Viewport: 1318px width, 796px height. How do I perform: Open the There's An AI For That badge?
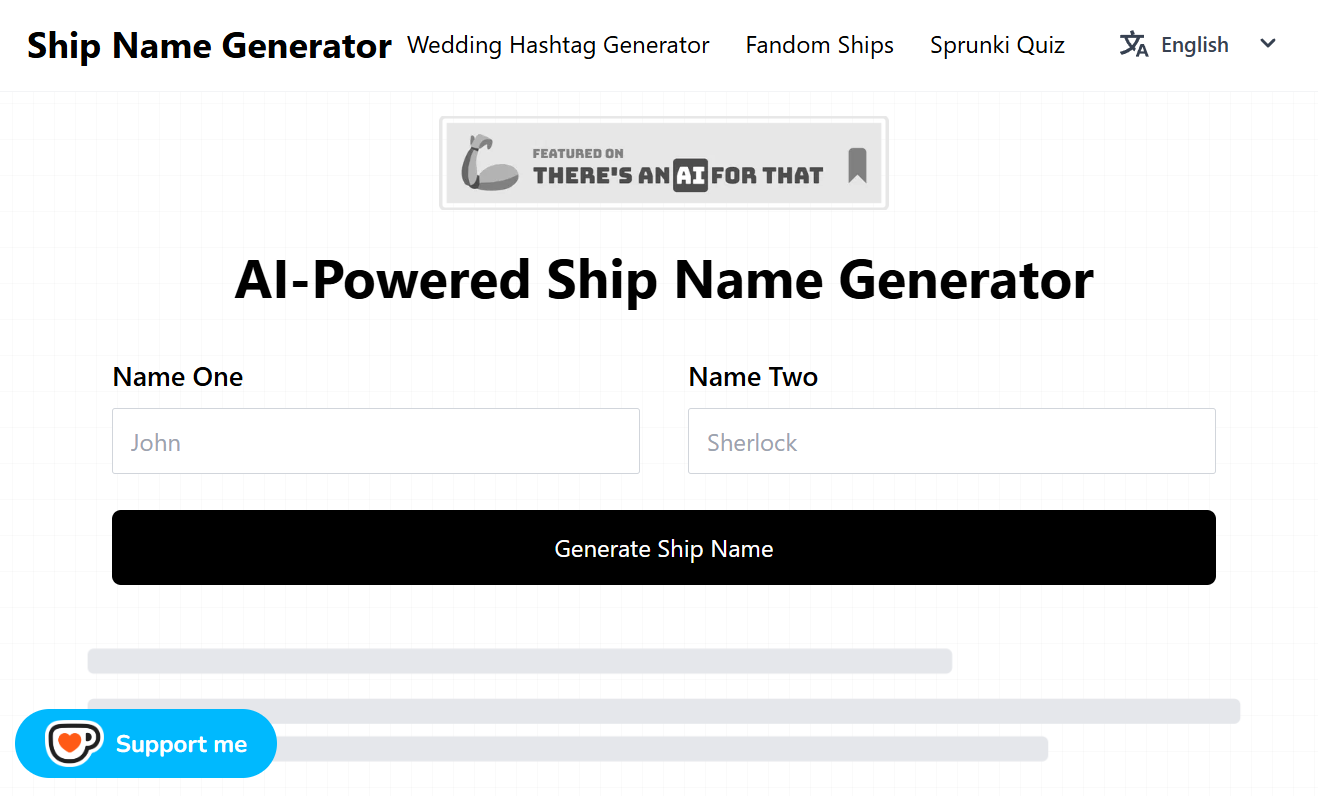[x=663, y=162]
